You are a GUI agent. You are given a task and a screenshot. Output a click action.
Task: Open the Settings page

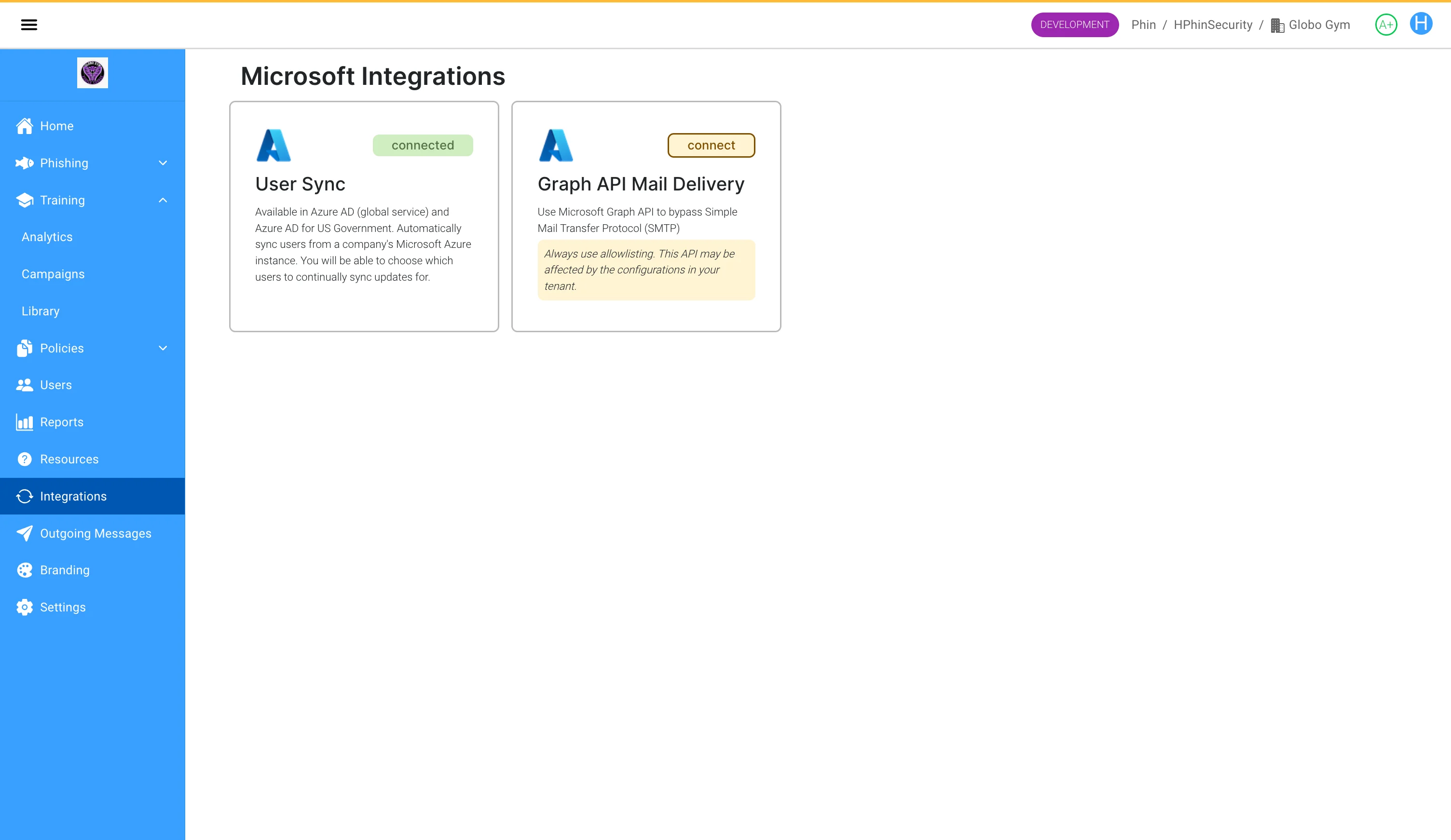click(93, 608)
